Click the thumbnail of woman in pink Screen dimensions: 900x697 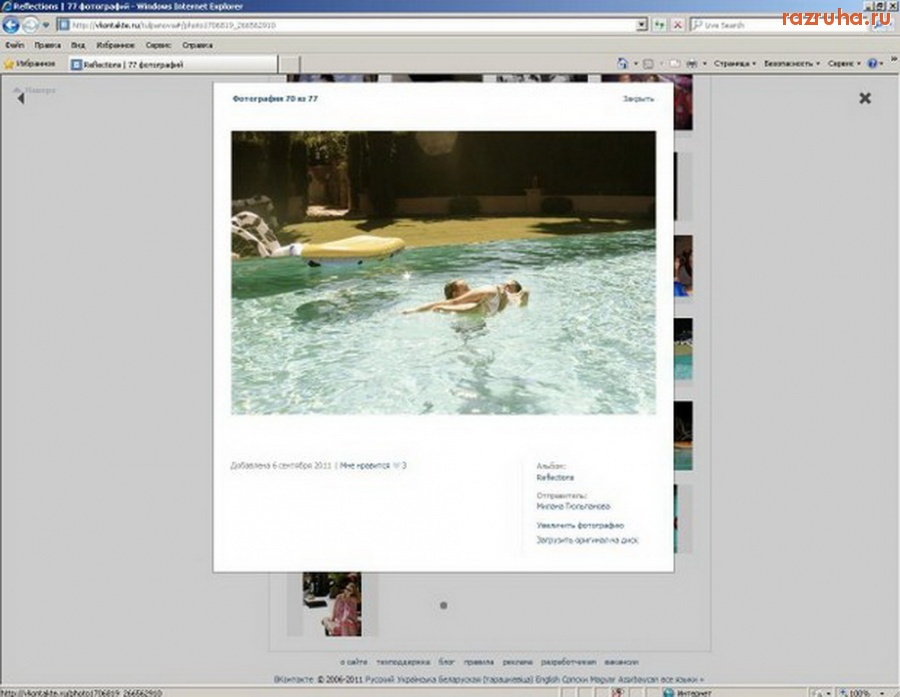point(332,603)
